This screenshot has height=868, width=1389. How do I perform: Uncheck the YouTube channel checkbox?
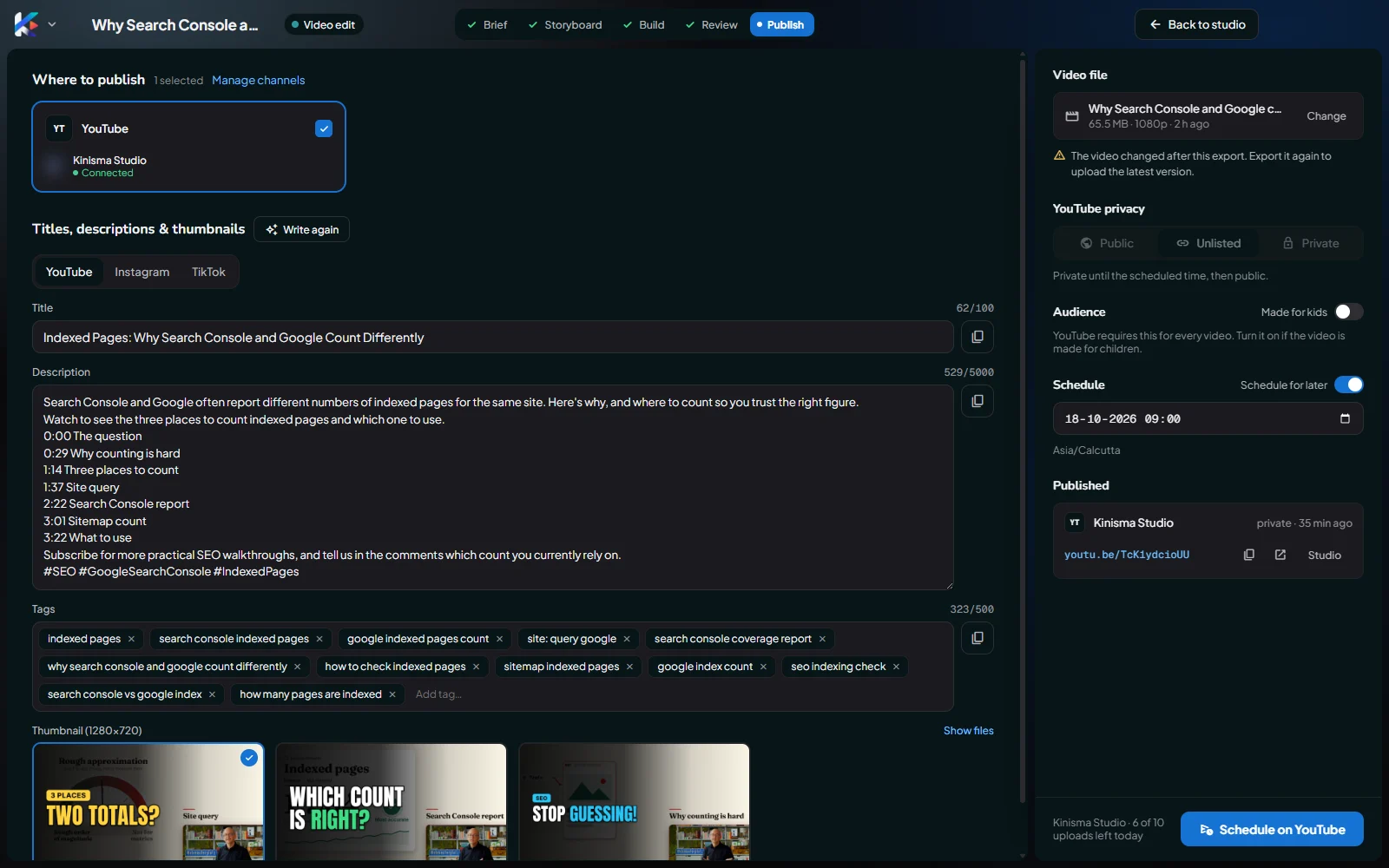click(324, 128)
